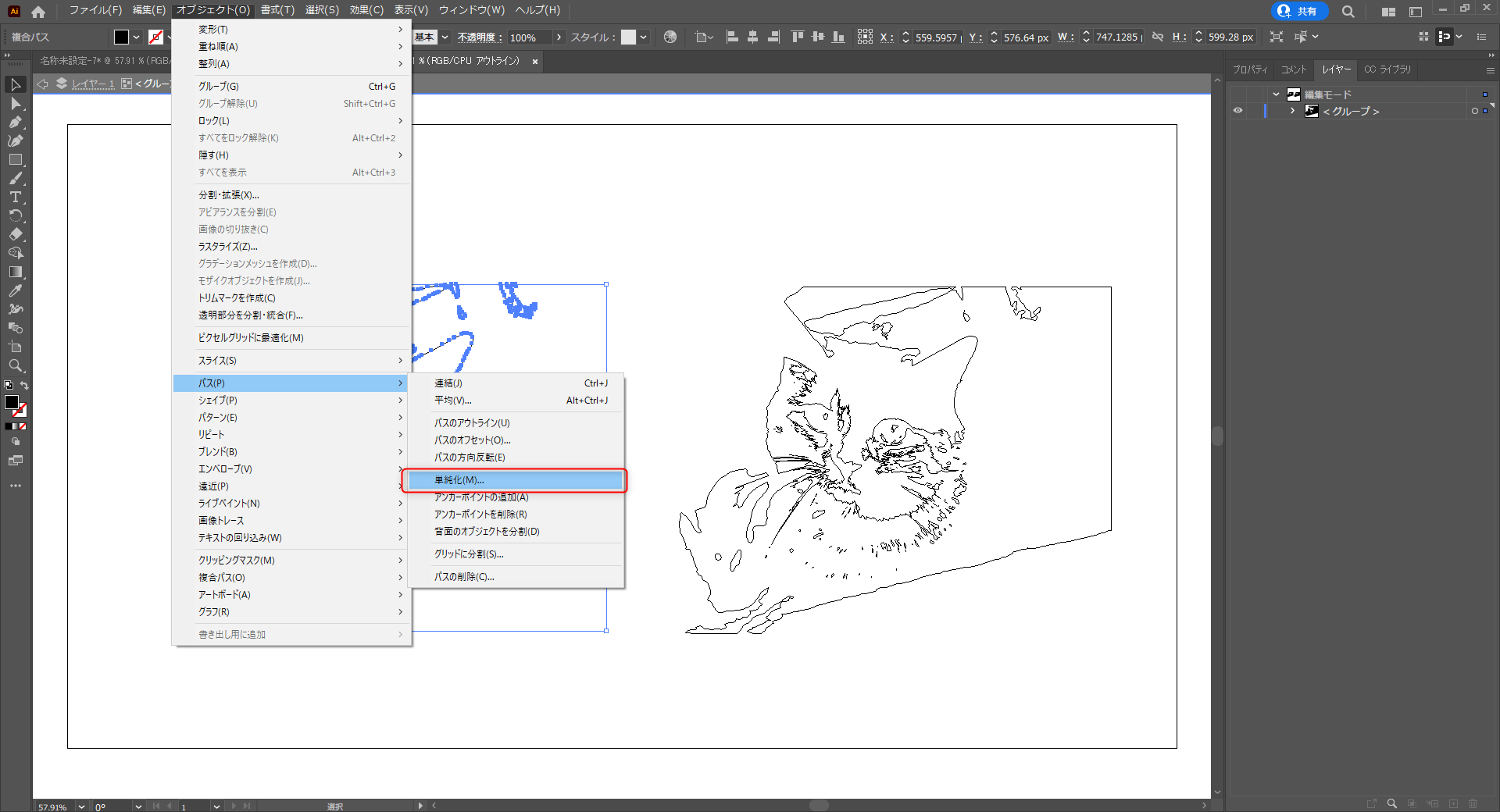Select the Eraser tool
Screen dimensions: 1500x812
[x=16, y=234]
